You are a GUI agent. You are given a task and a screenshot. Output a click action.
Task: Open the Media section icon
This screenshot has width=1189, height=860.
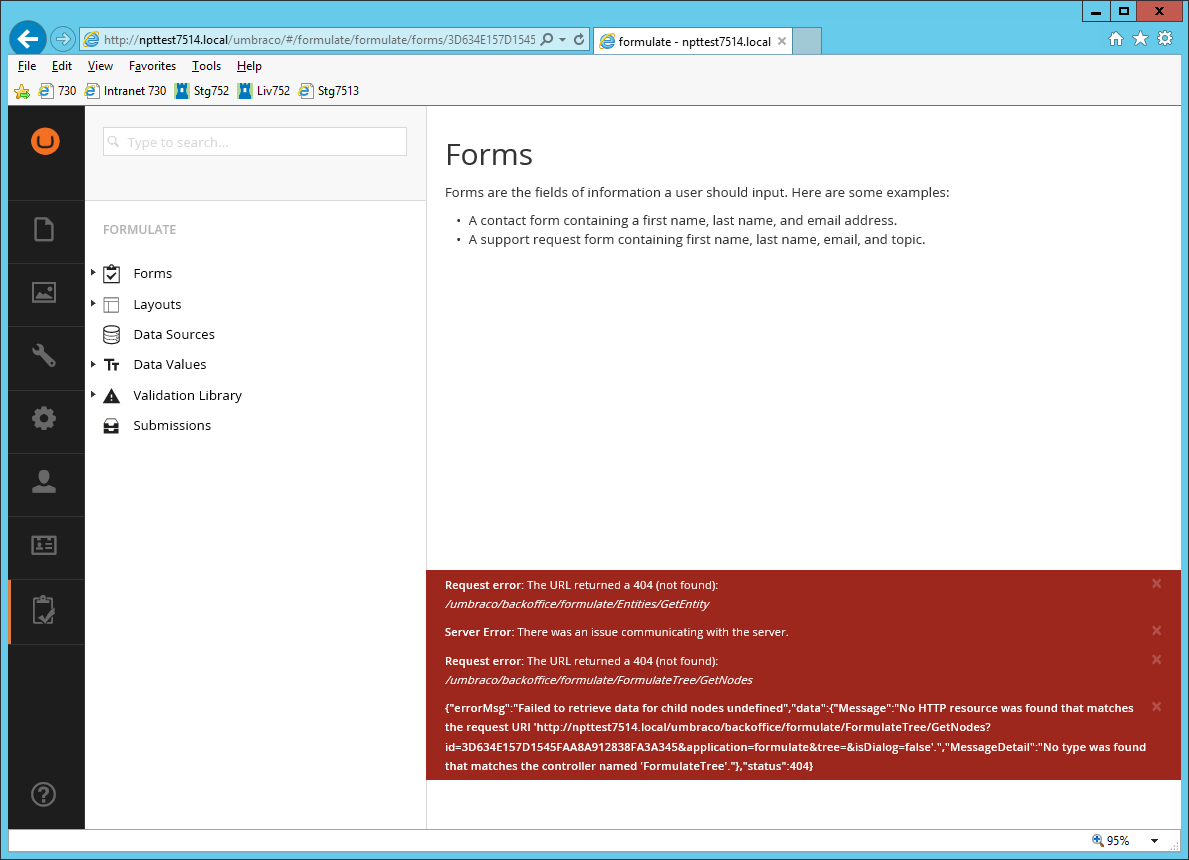tap(44, 293)
